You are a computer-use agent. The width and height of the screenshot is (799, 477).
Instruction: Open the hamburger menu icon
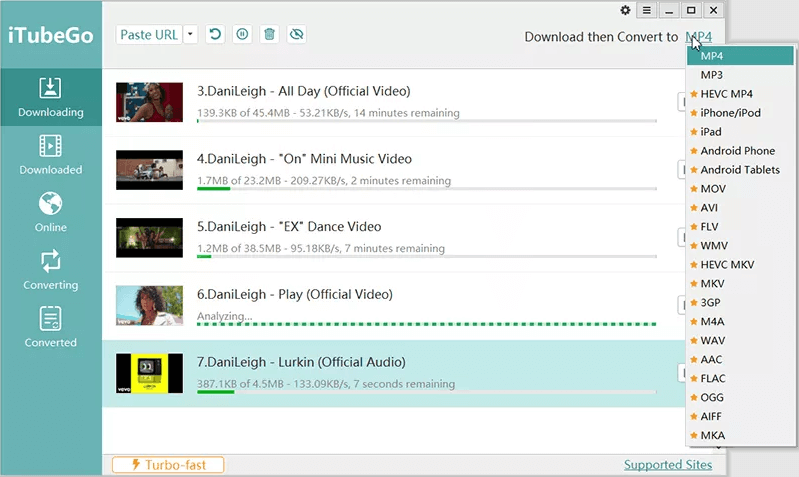pyautogui.click(x=647, y=10)
